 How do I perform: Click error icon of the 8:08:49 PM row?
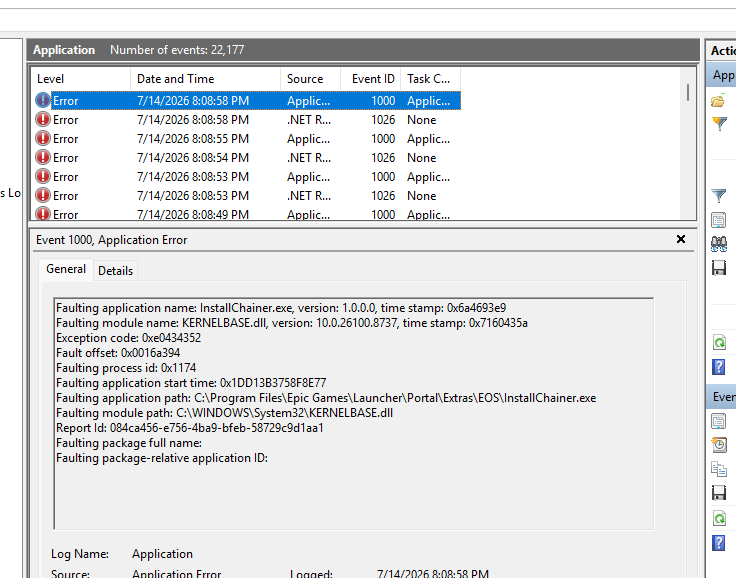tap(43, 214)
